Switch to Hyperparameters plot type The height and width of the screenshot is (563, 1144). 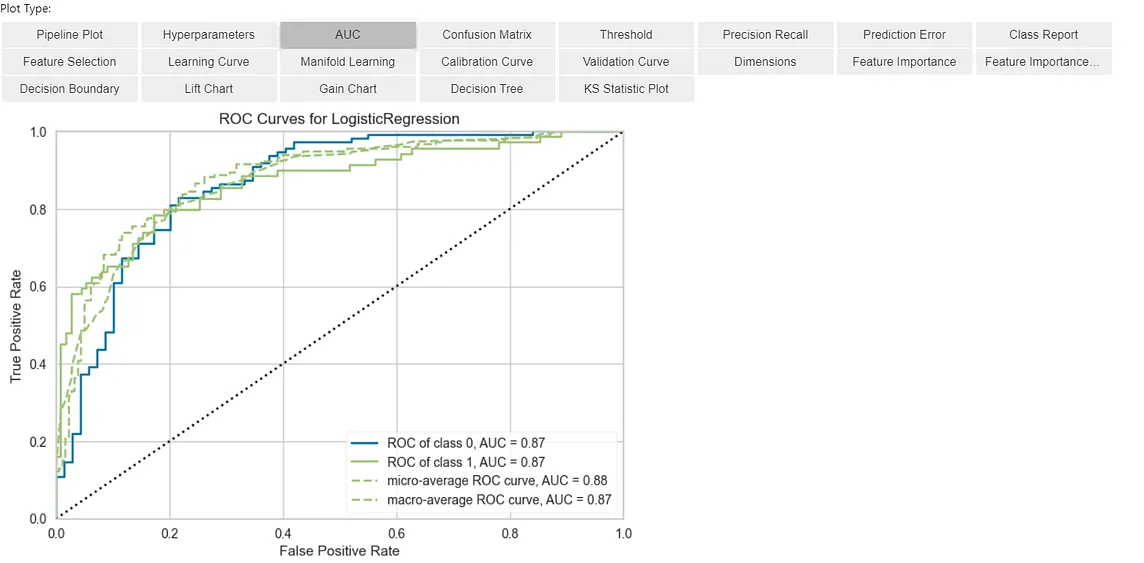pos(209,34)
